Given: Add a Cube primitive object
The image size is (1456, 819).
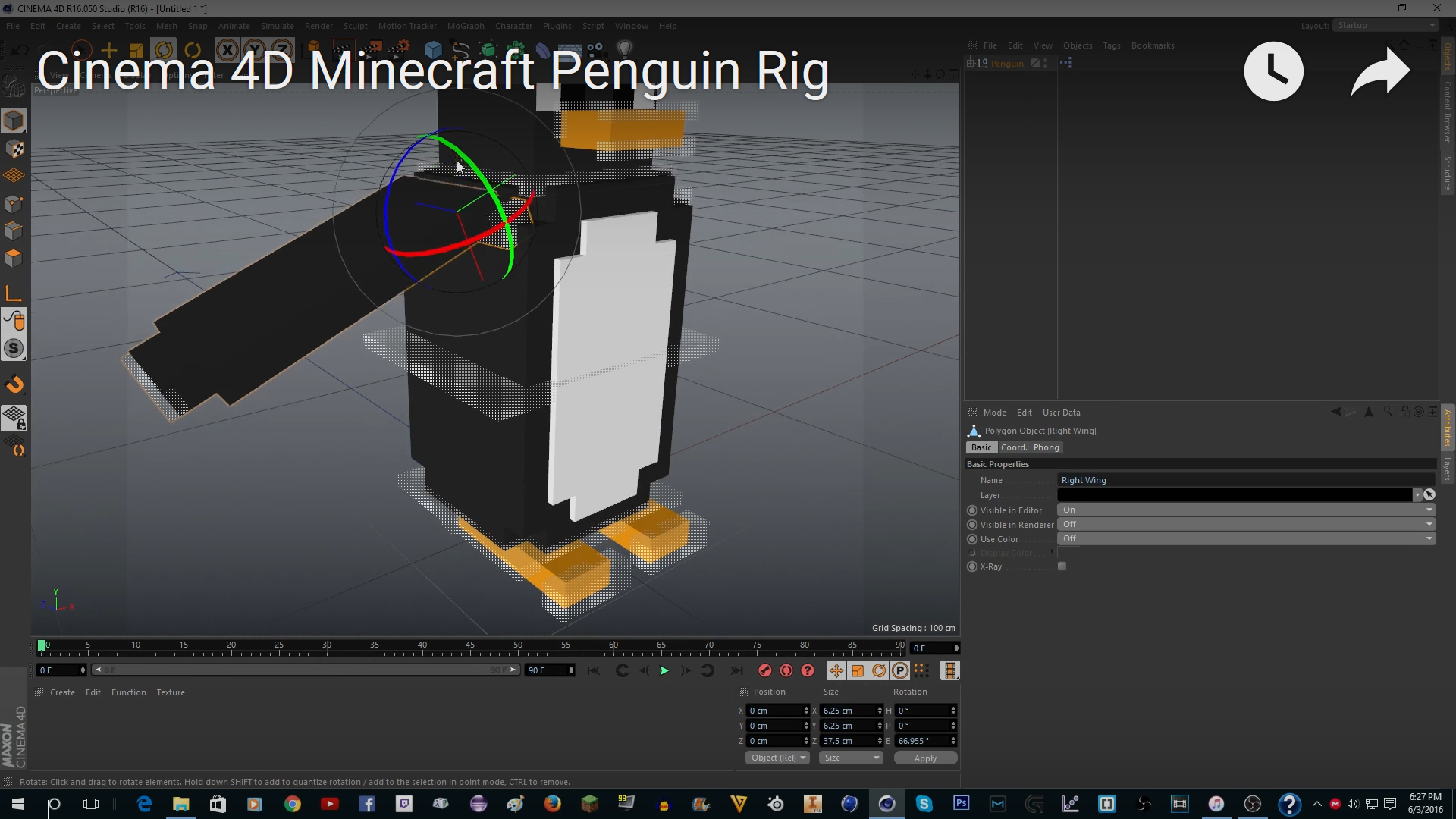Looking at the screenshot, I should [x=433, y=50].
